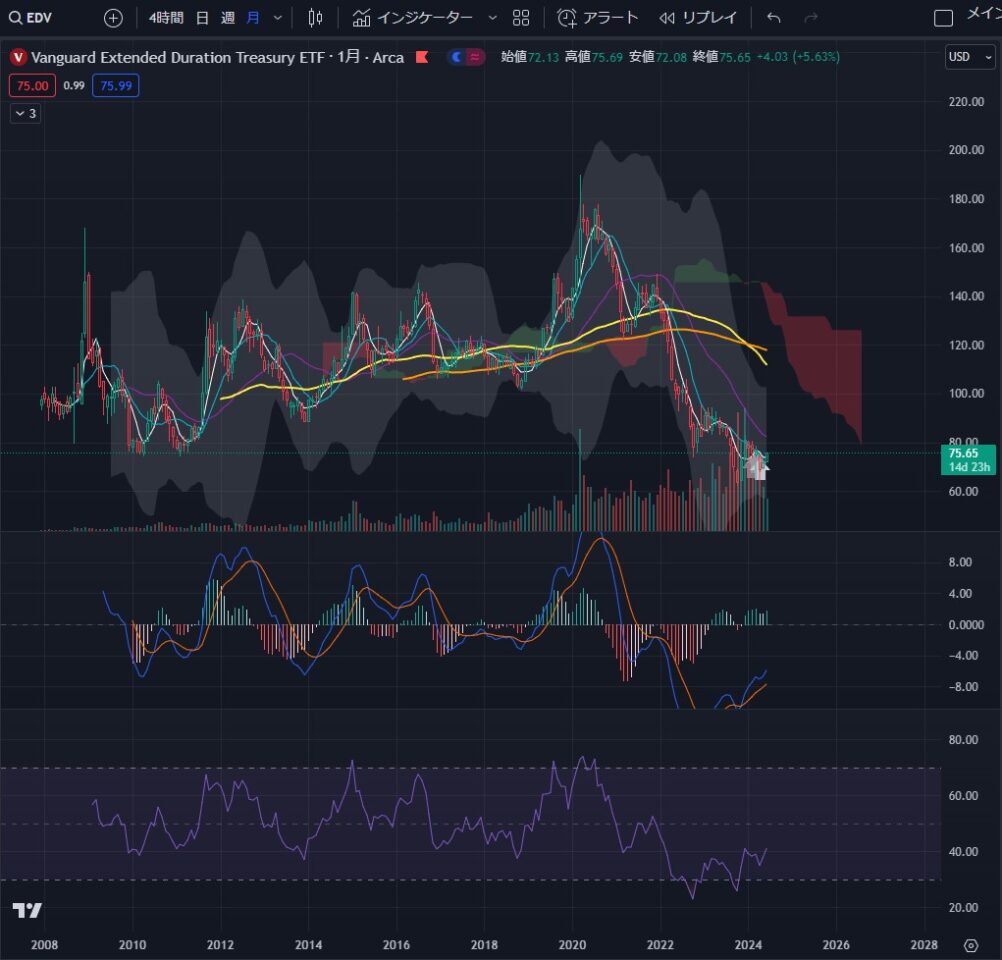
Task: Open the インジケーター indicators dialog
Action: tap(412, 18)
